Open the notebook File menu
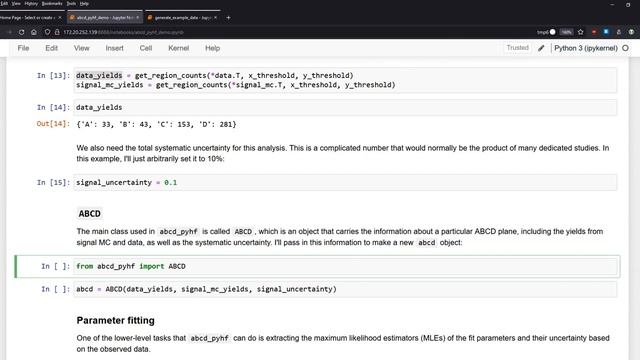The height and width of the screenshot is (360, 640). (x=23, y=48)
